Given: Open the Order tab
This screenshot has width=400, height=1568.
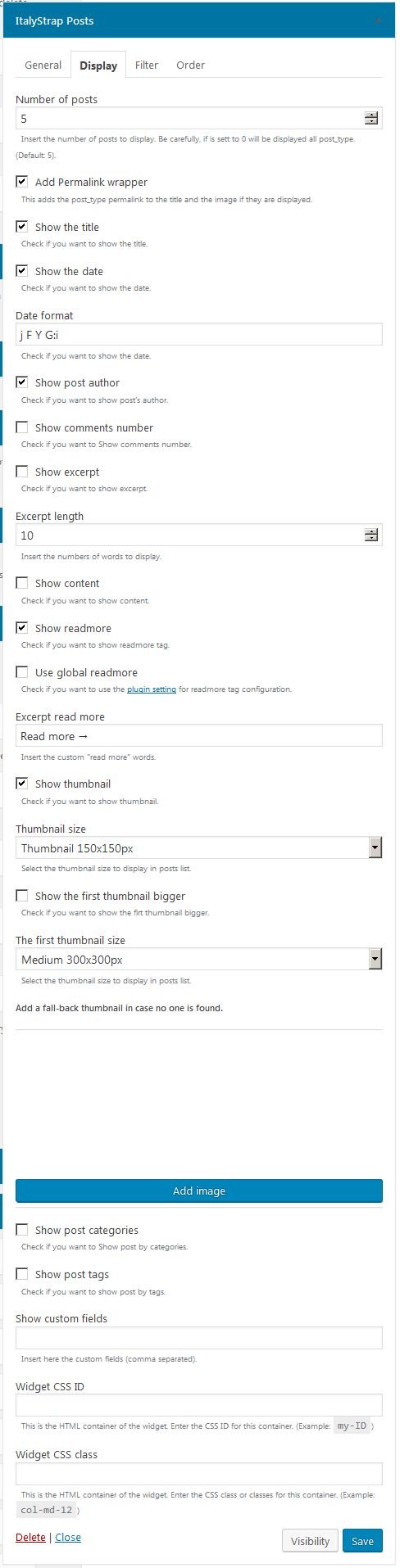Looking at the screenshot, I should point(190,65).
